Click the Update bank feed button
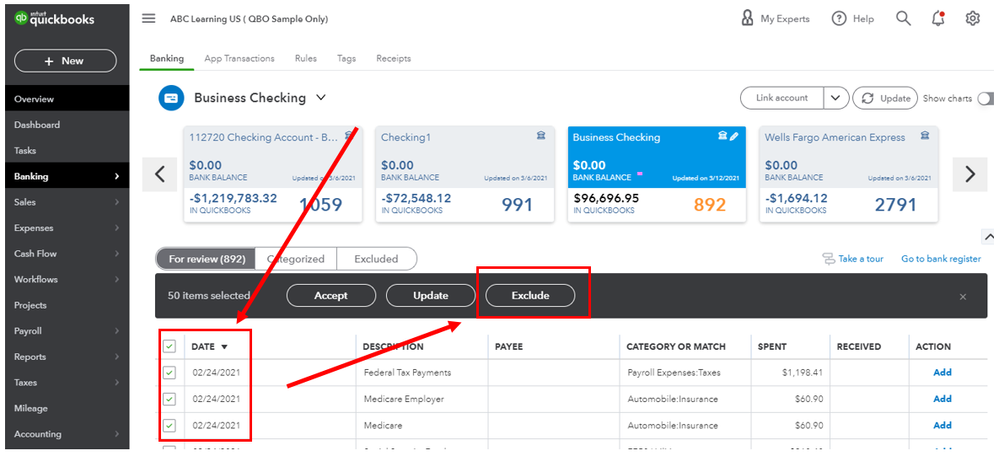This screenshot has width=999, height=461. [885, 99]
